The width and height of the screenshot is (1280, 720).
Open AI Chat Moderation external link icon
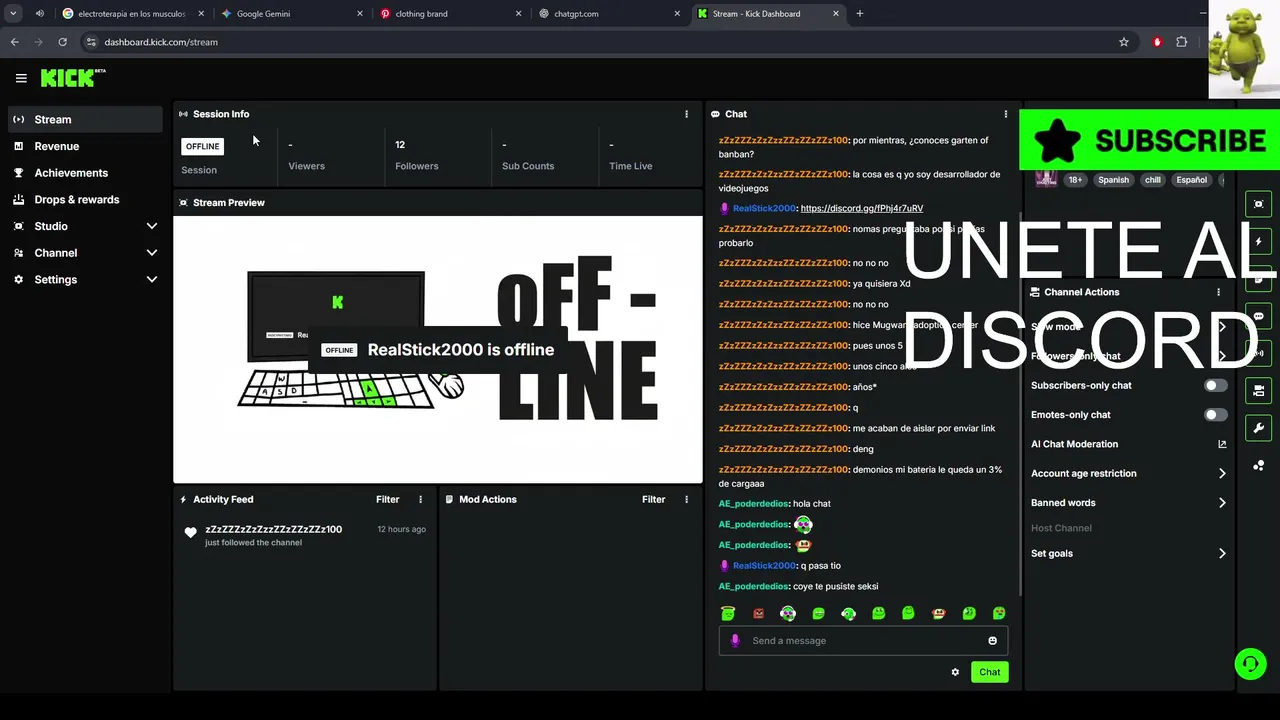coord(1222,444)
